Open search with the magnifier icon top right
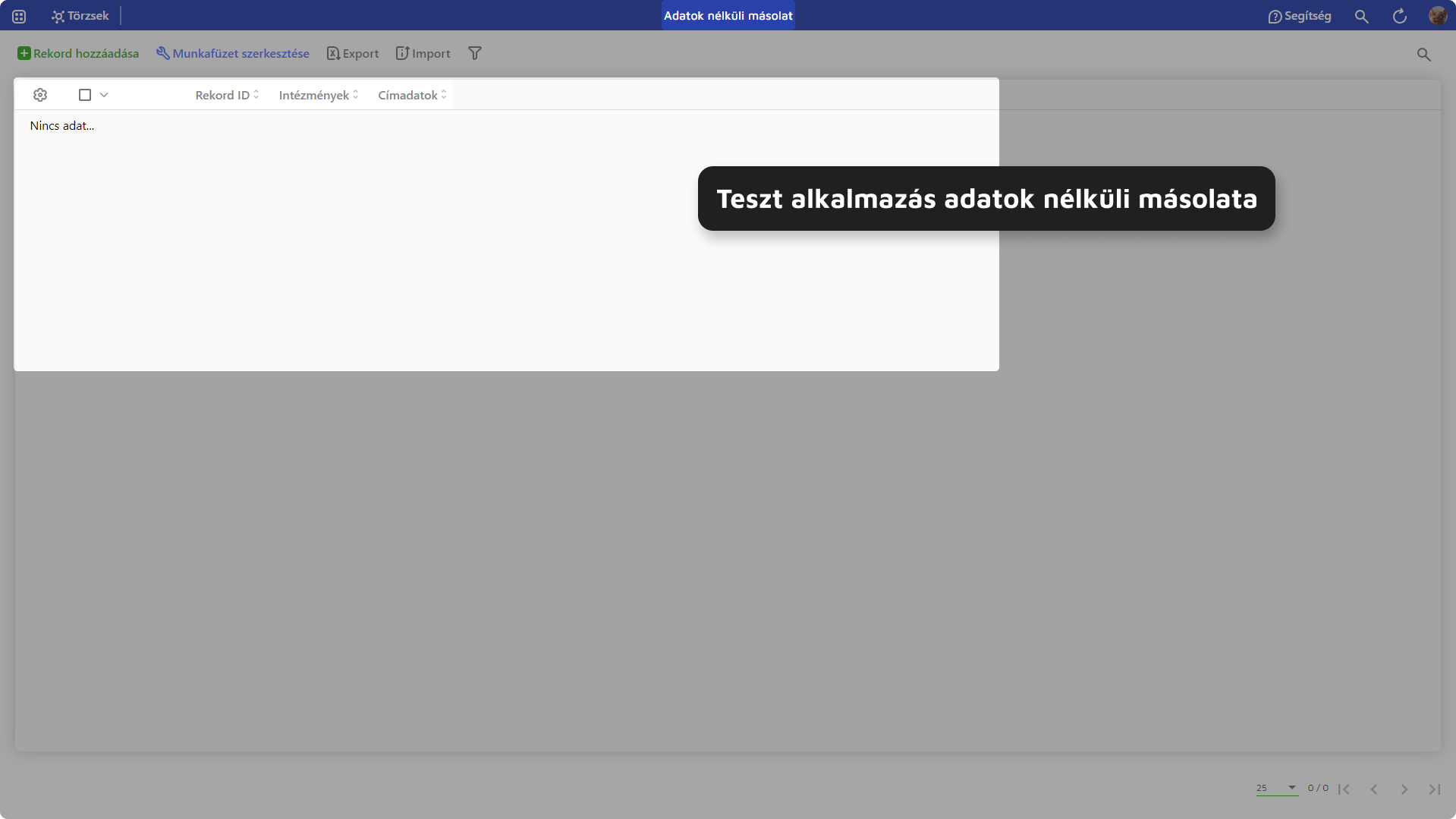This screenshot has width=1456, height=819. tap(1362, 15)
